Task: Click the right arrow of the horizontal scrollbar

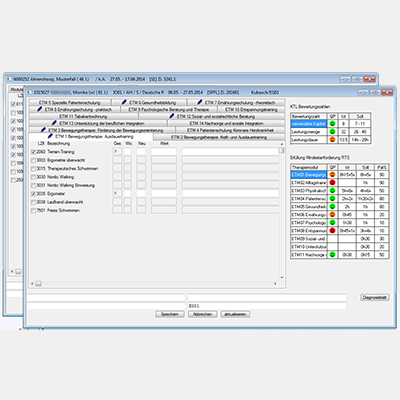Action: tap(275, 284)
